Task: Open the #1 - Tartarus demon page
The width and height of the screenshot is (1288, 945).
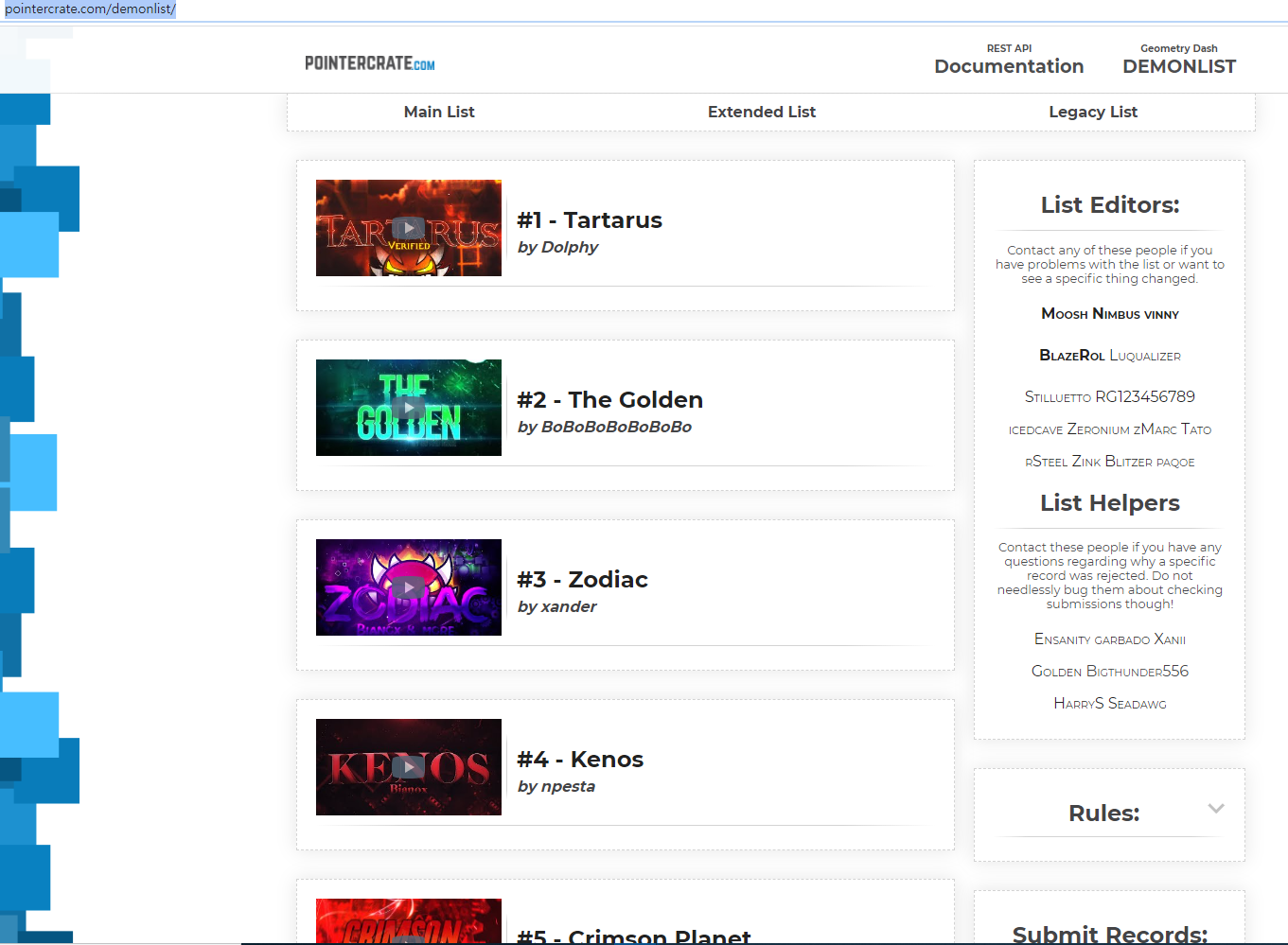Action: 590,220
